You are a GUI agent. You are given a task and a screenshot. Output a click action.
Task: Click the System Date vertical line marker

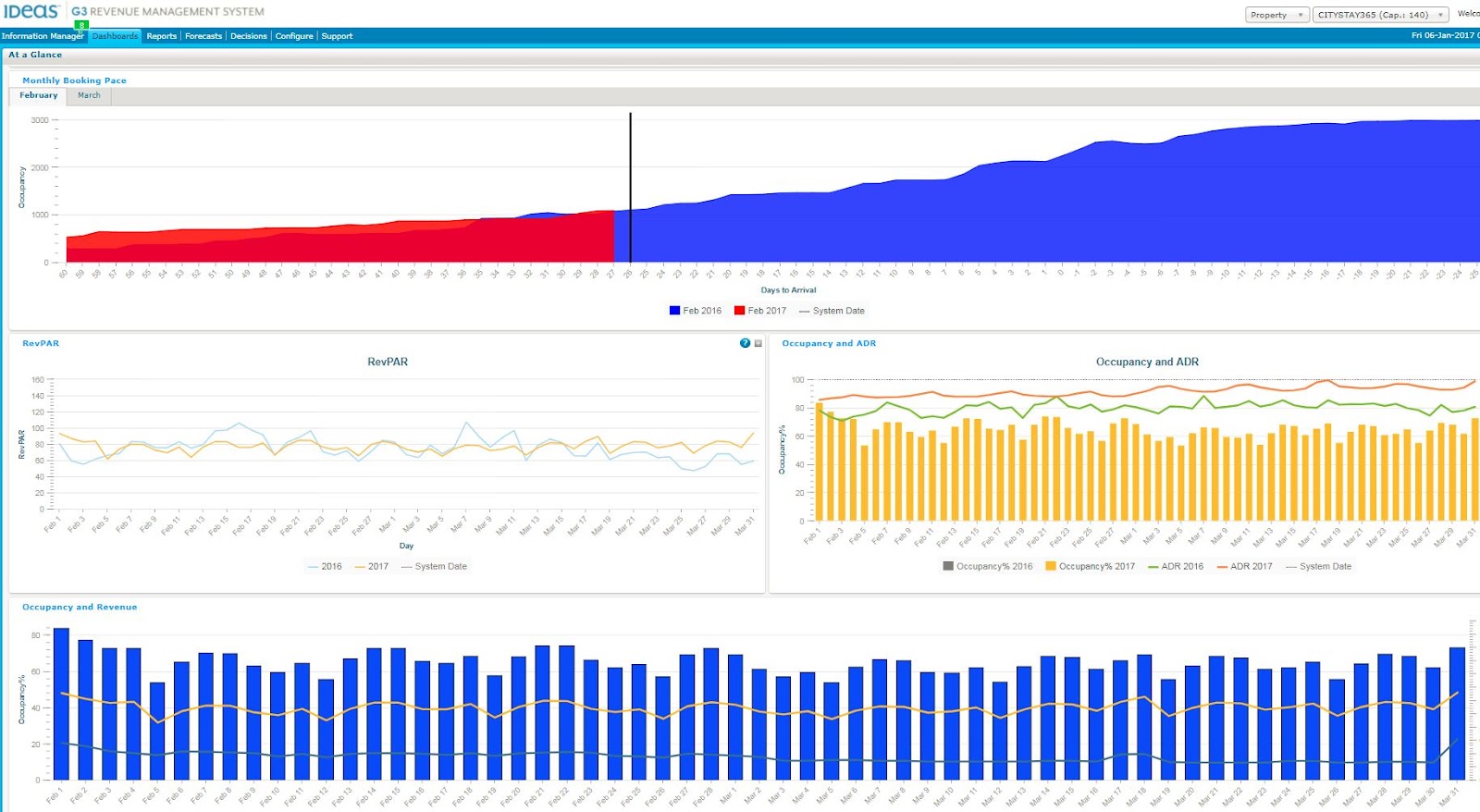(x=631, y=188)
